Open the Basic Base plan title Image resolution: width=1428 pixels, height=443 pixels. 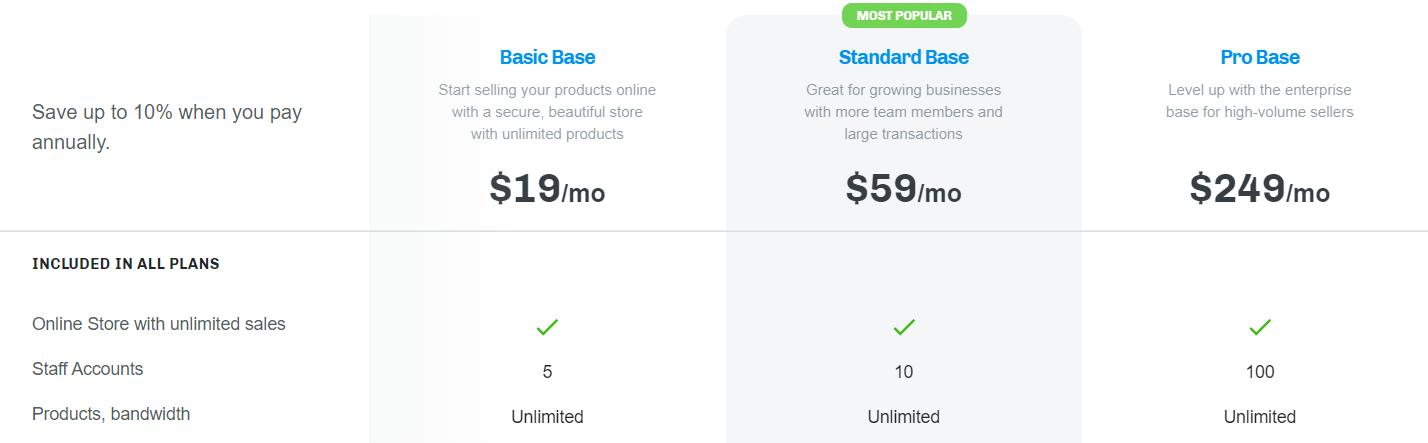547,57
